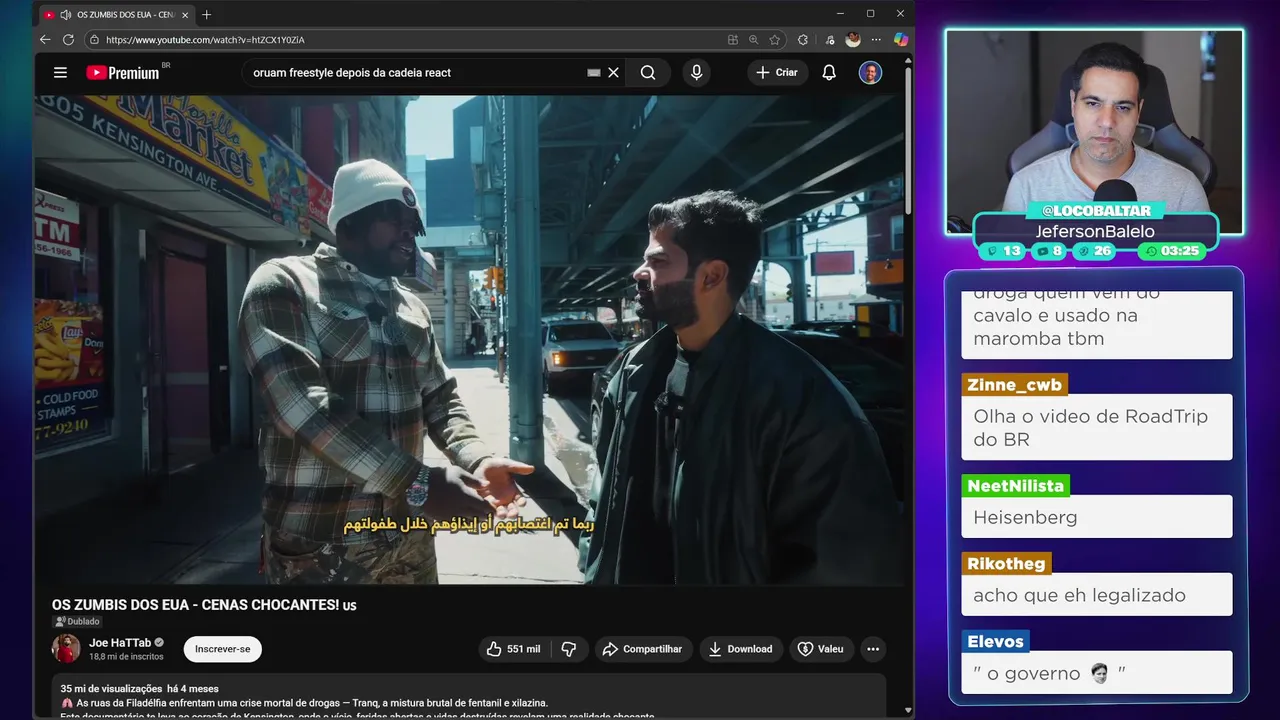This screenshot has width=1280, height=720.
Task: View site information lock icon
Action: pyautogui.click(x=94, y=40)
